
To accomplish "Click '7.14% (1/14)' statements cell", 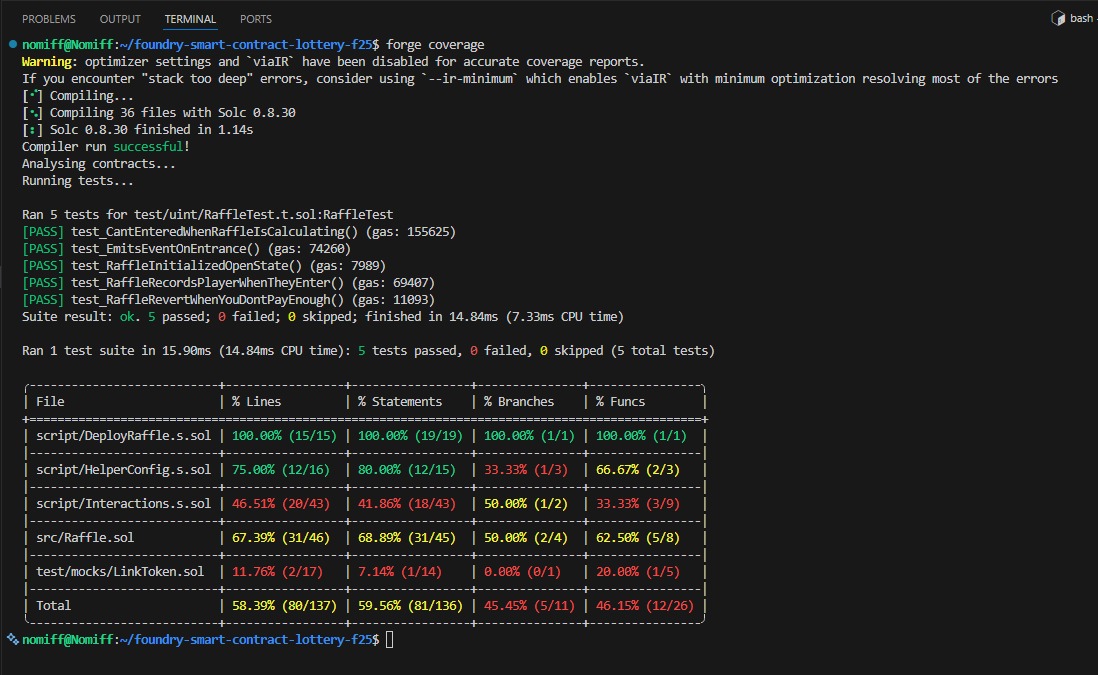I will click(400, 571).
